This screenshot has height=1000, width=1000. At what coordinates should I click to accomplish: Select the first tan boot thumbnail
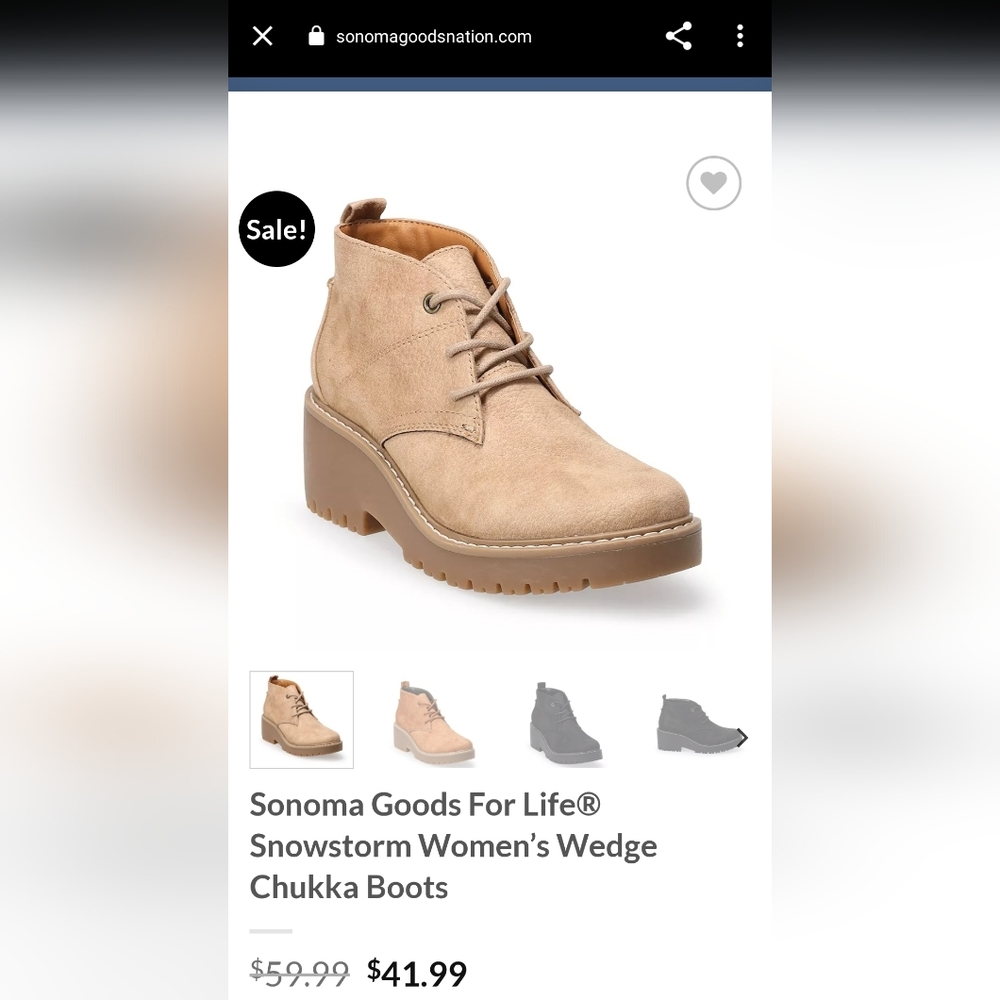[x=301, y=719]
